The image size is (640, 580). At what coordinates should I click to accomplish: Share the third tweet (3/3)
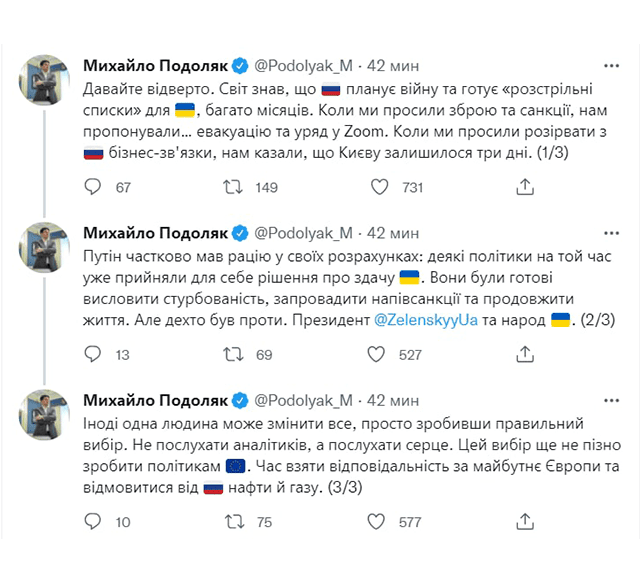[x=523, y=521]
